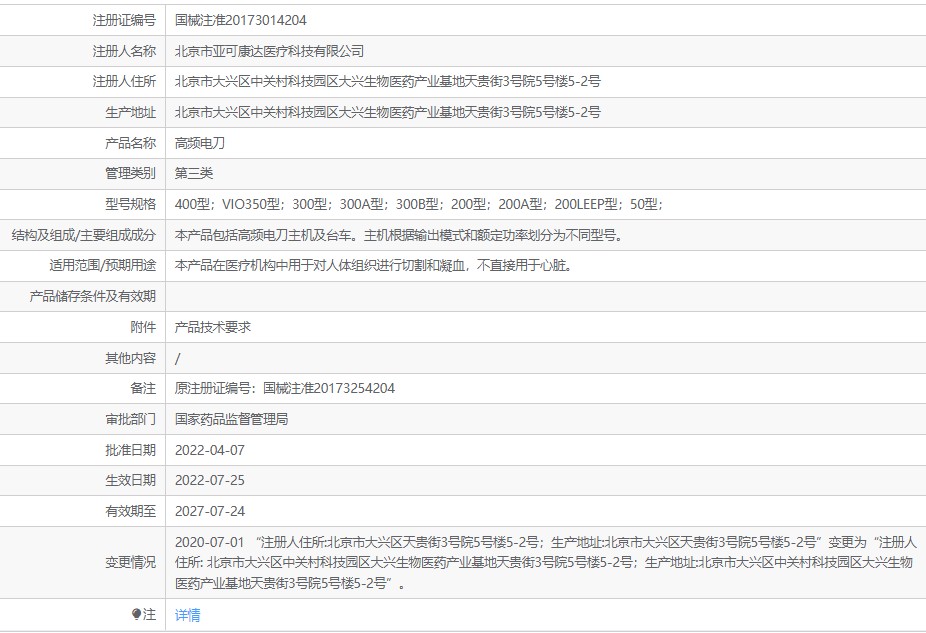This screenshot has height=633, width=926.
Task: Select registration number 国械注准20173014204
Action: coord(240,20)
